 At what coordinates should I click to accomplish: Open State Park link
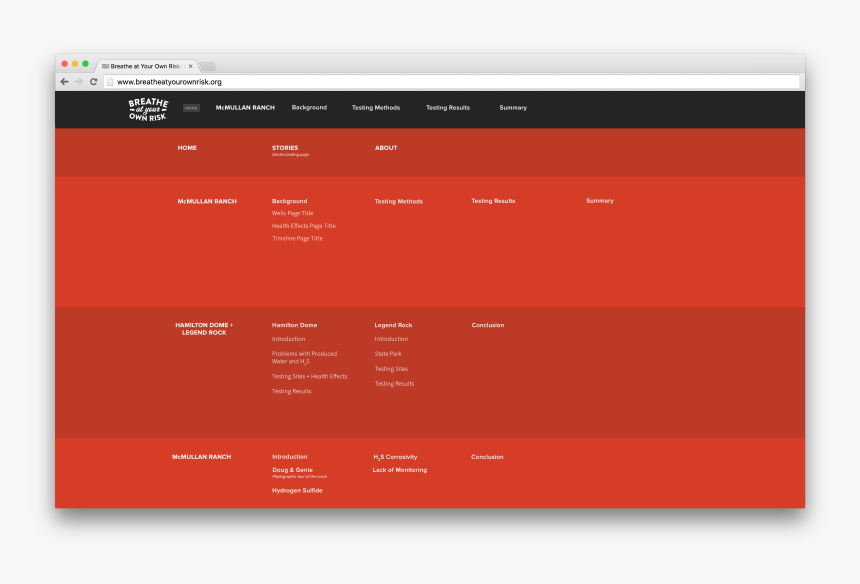click(388, 354)
